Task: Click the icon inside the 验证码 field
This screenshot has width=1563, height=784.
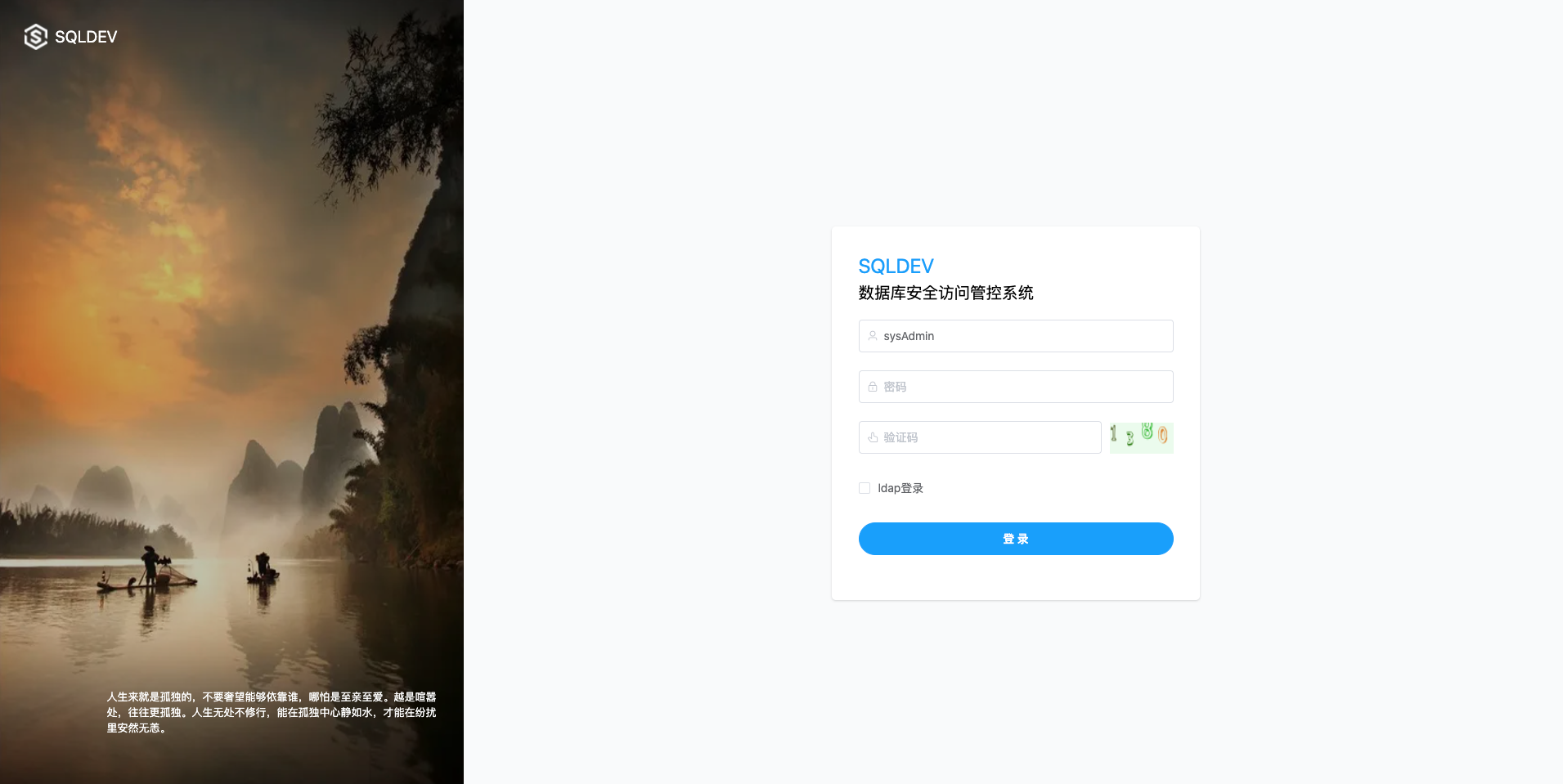Action: [x=873, y=437]
